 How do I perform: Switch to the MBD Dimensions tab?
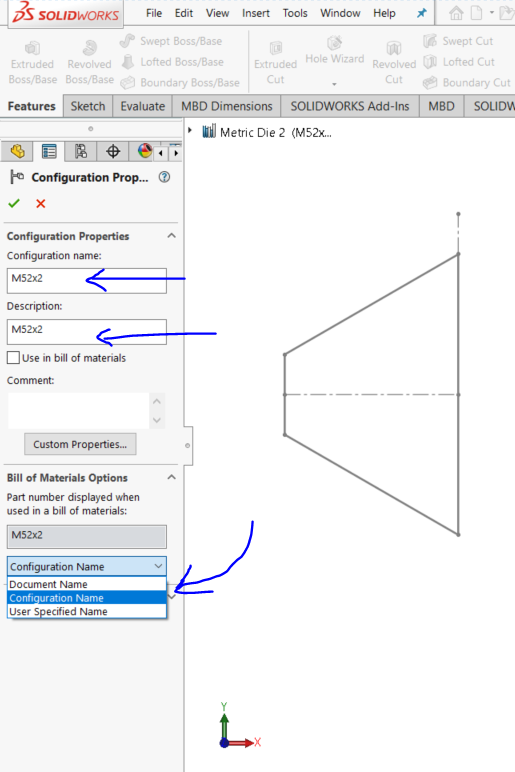[x=226, y=106]
